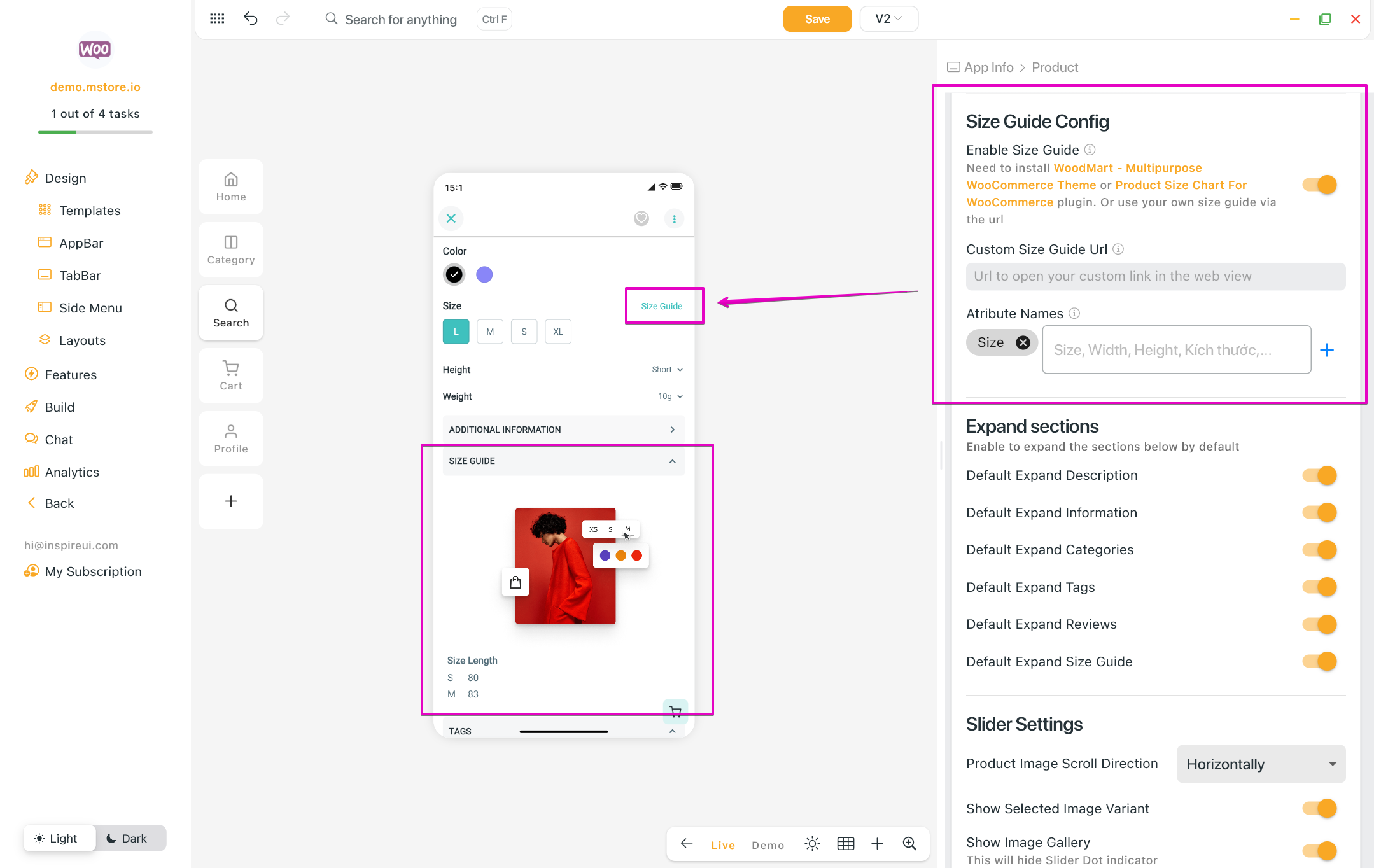The image size is (1374, 868).
Task: Turn off Show Selected Image Variant
Action: (x=1319, y=809)
